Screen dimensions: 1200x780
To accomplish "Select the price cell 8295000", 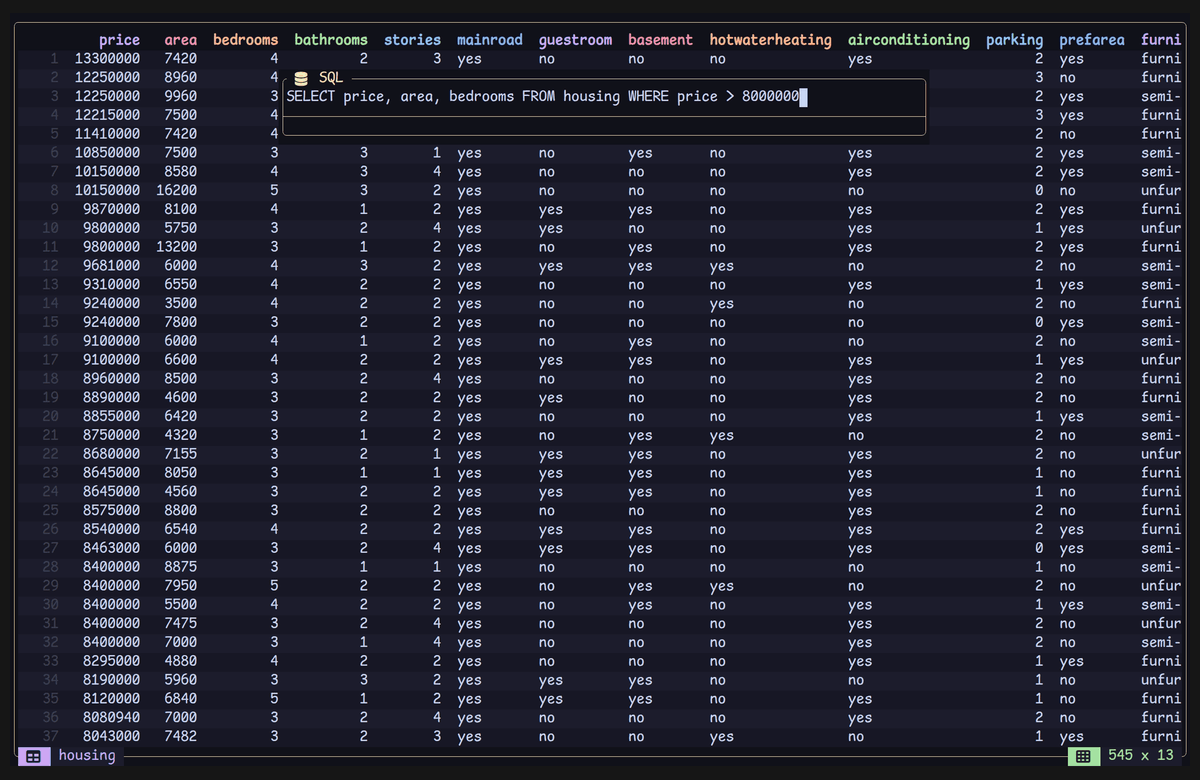I will [x=111, y=661].
